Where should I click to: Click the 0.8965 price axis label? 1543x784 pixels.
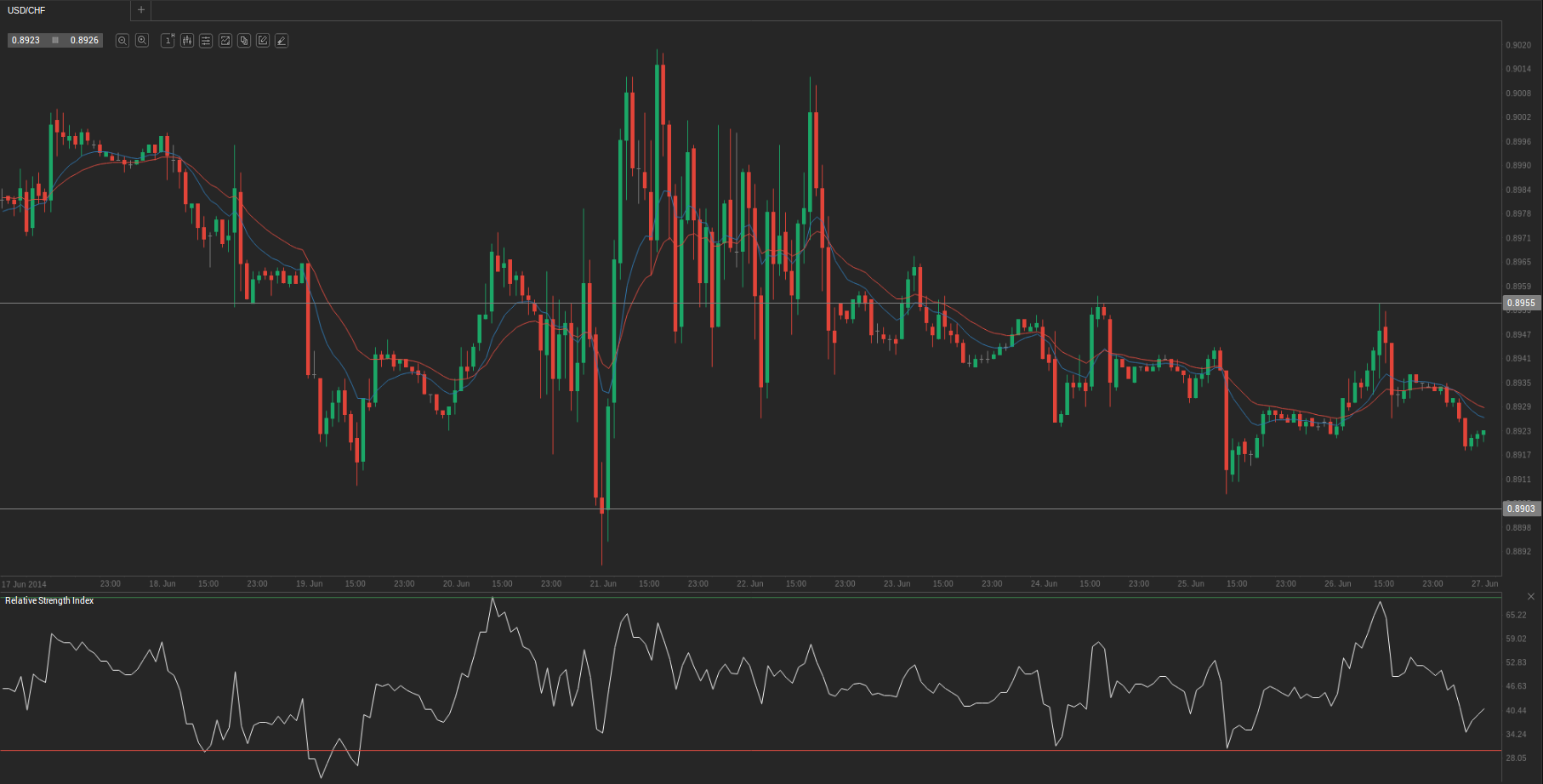pyautogui.click(x=1518, y=262)
